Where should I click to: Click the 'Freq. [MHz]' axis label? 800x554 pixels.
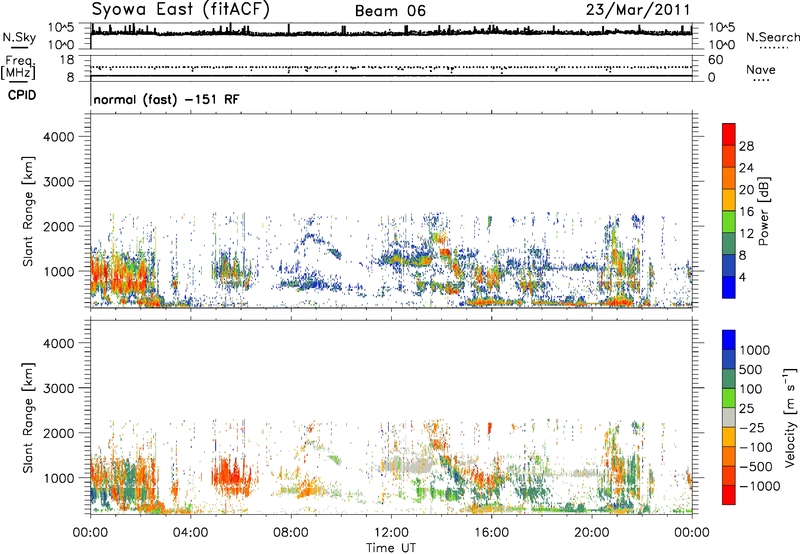18,67
